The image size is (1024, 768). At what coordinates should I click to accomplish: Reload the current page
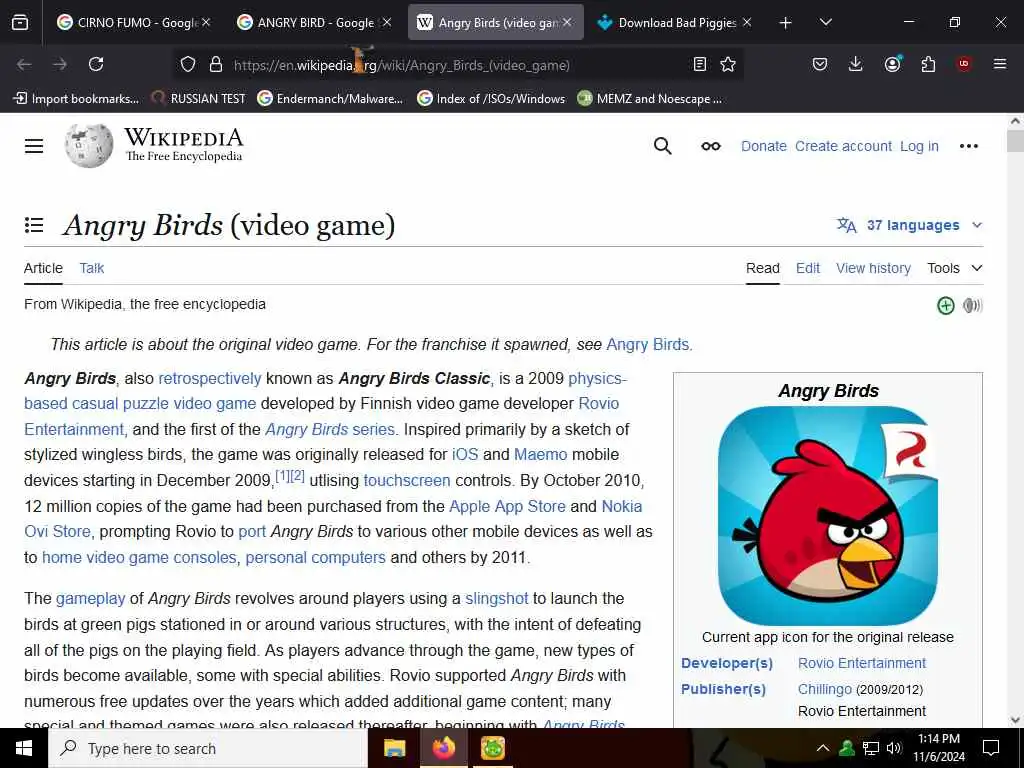point(96,64)
